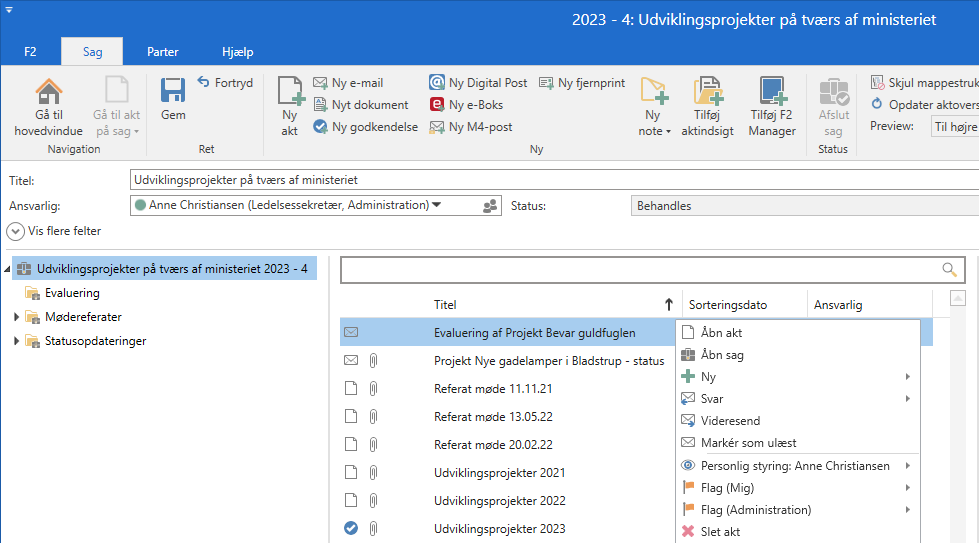This screenshot has width=979, height=543.
Task: Click the search magnifier icon in the list
Action: [x=949, y=270]
